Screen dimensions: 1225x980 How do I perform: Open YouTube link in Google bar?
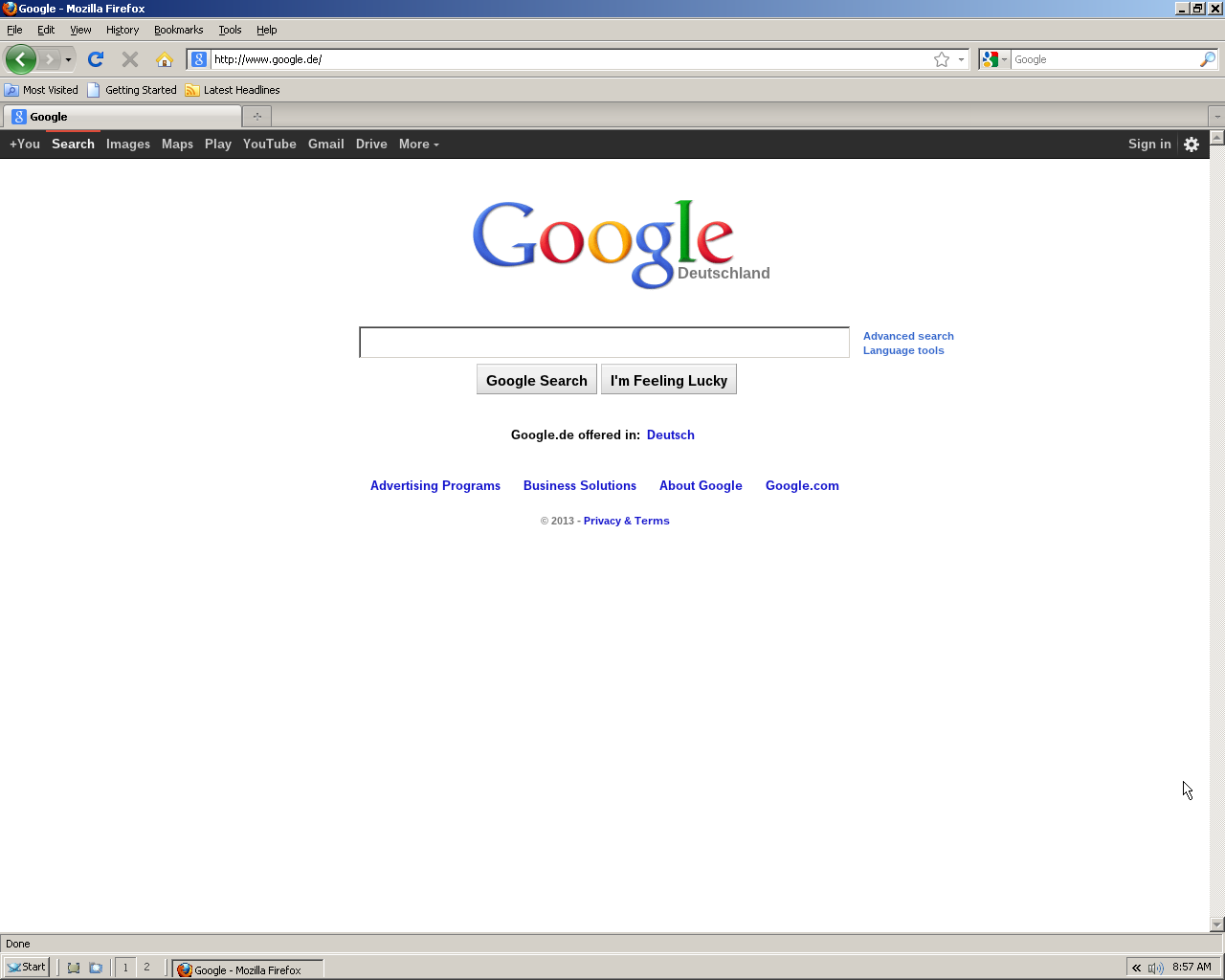[270, 144]
